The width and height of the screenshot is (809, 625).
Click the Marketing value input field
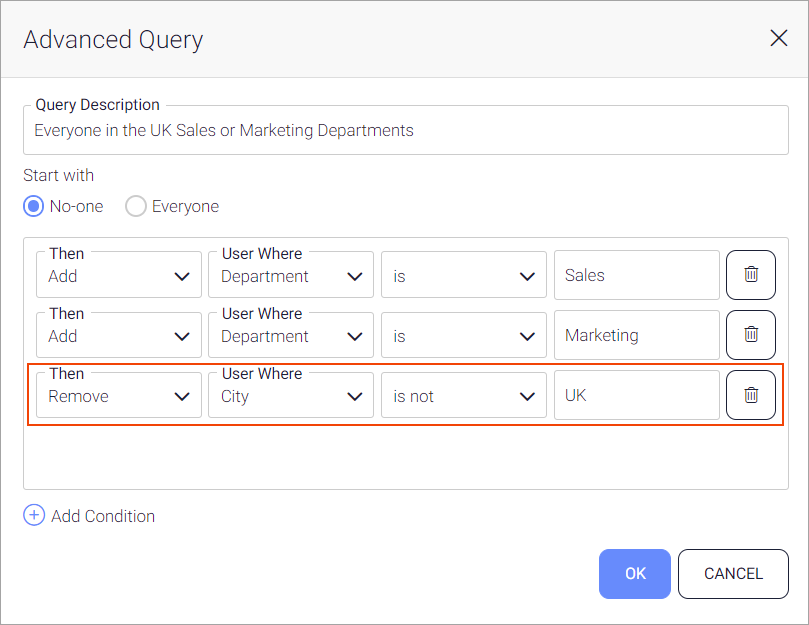636,335
